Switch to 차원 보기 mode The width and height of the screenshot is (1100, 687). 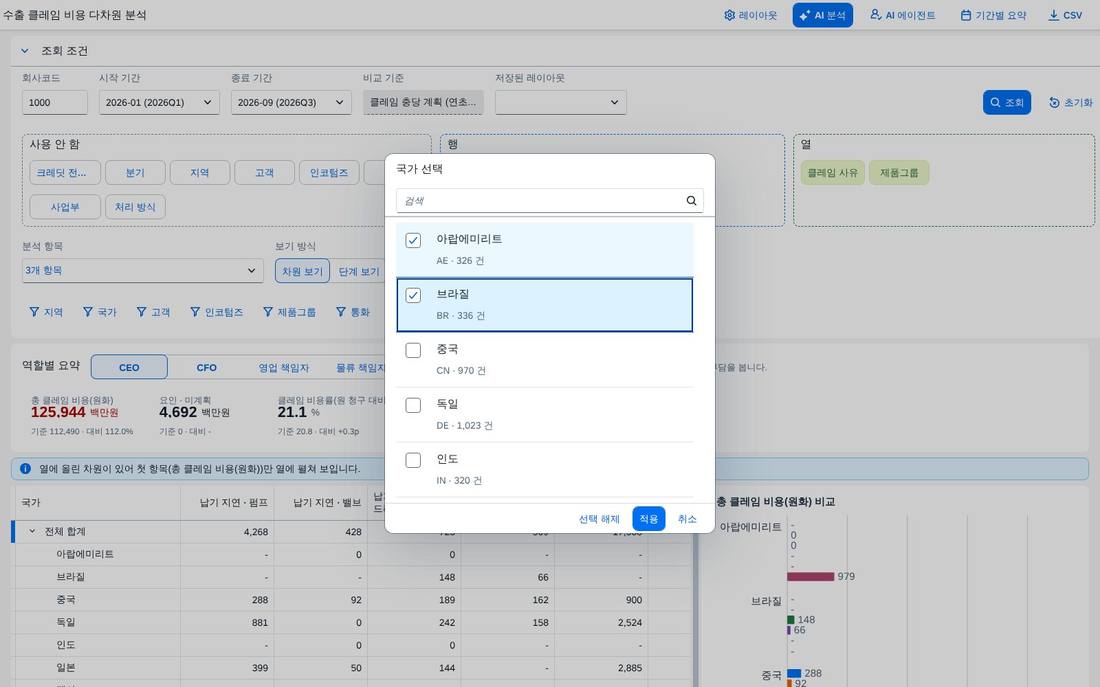(302, 271)
